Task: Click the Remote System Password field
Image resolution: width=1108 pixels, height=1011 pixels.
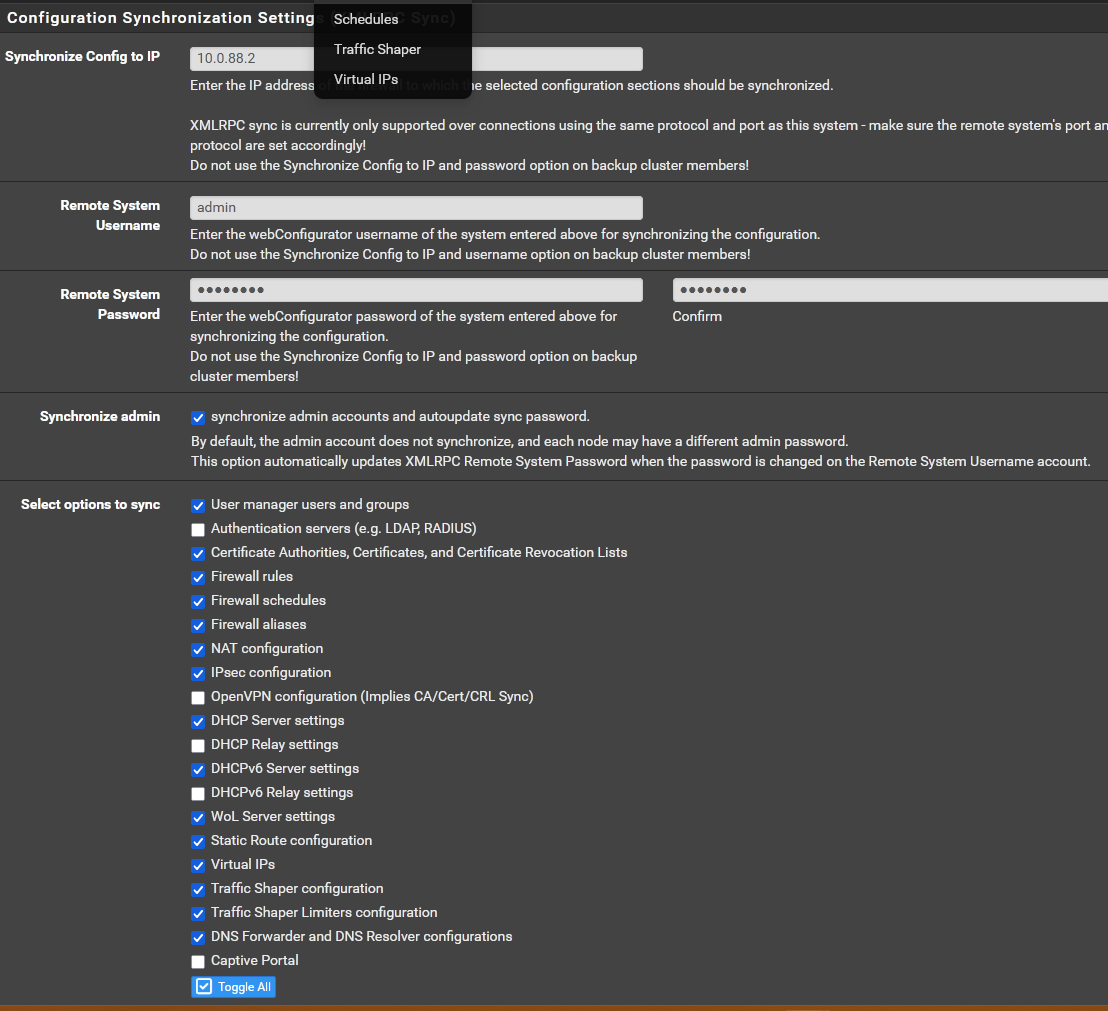Action: coord(416,290)
